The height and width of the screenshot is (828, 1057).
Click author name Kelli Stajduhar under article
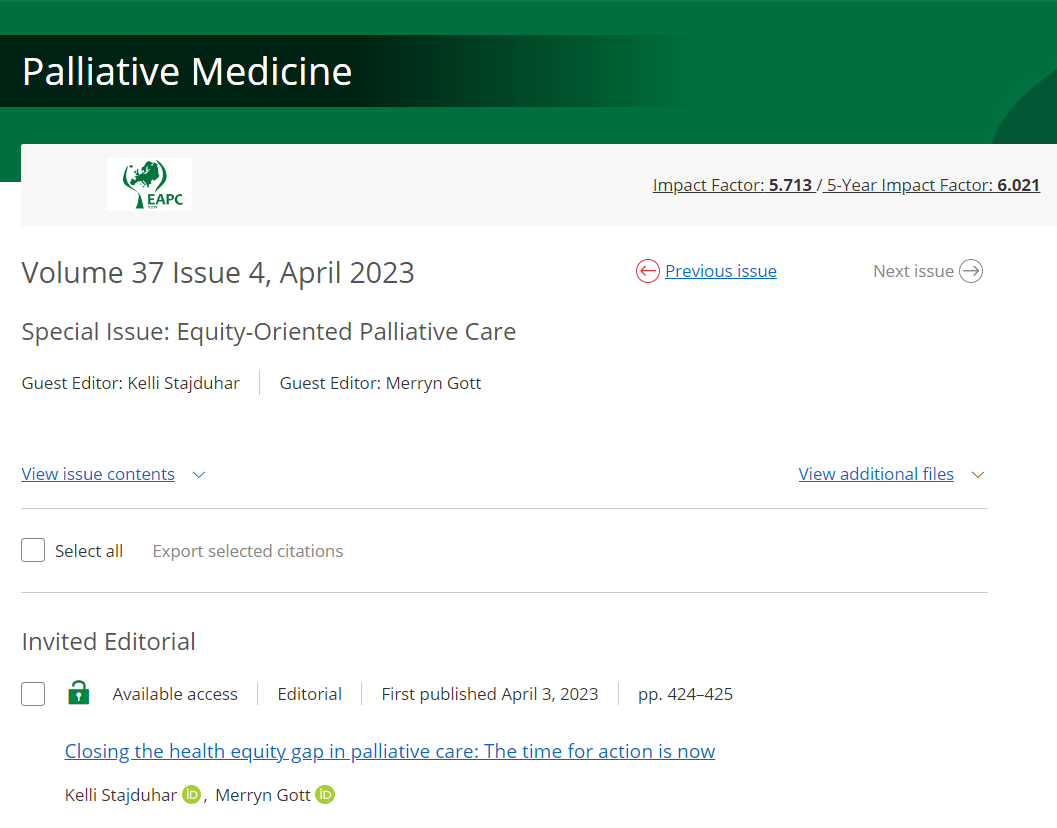120,795
